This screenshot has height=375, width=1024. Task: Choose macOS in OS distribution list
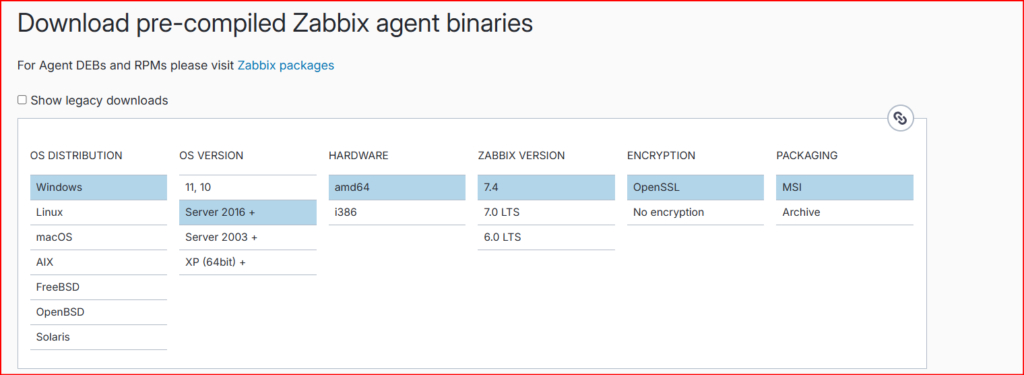coord(99,237)
